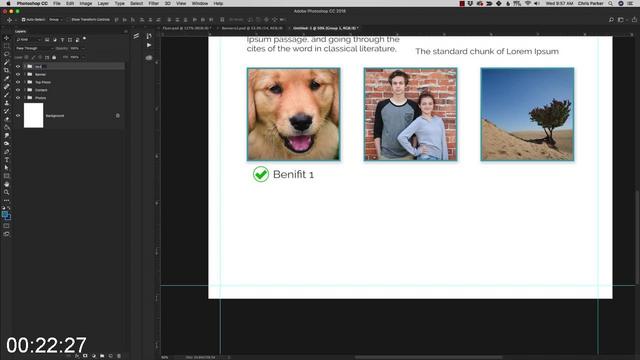Click the desert tree photo on canvas
640x360 pixels.
[x=527, y=114]
